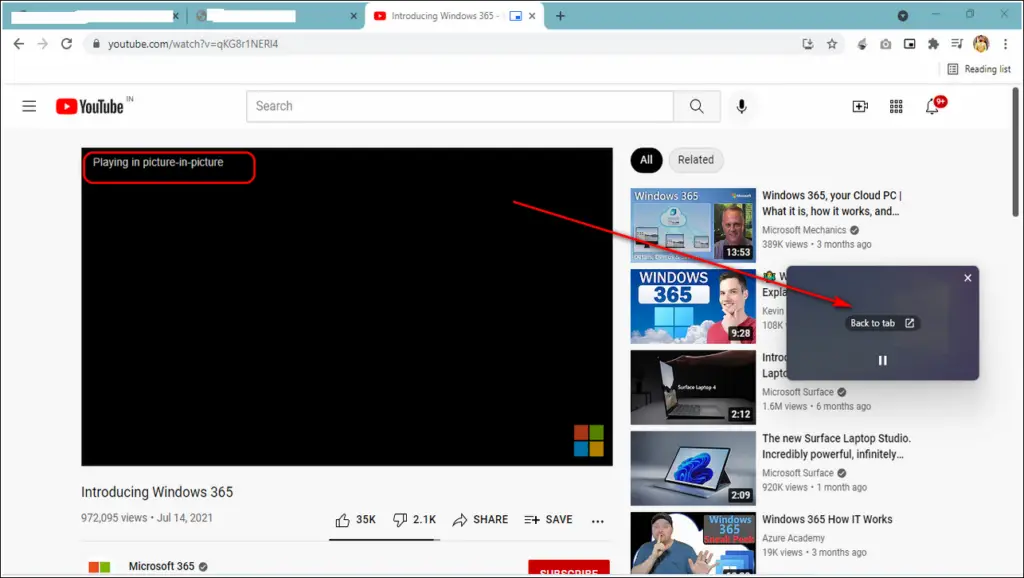
Task: Open the Chrome profile avatar
Action: coord(981,44)
